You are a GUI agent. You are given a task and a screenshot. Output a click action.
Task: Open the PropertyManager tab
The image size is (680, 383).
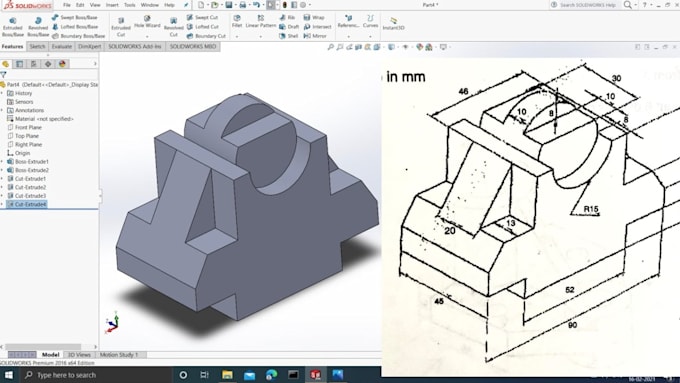20,64
